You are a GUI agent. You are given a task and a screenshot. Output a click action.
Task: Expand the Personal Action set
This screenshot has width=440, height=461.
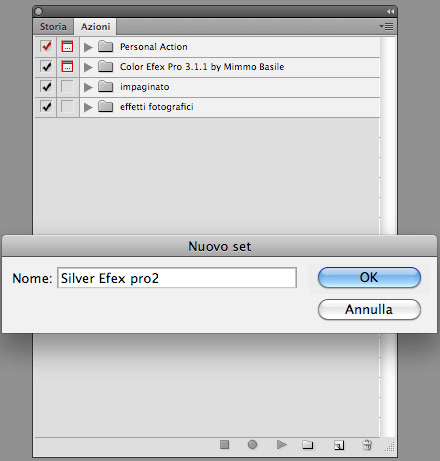point(88,47)
